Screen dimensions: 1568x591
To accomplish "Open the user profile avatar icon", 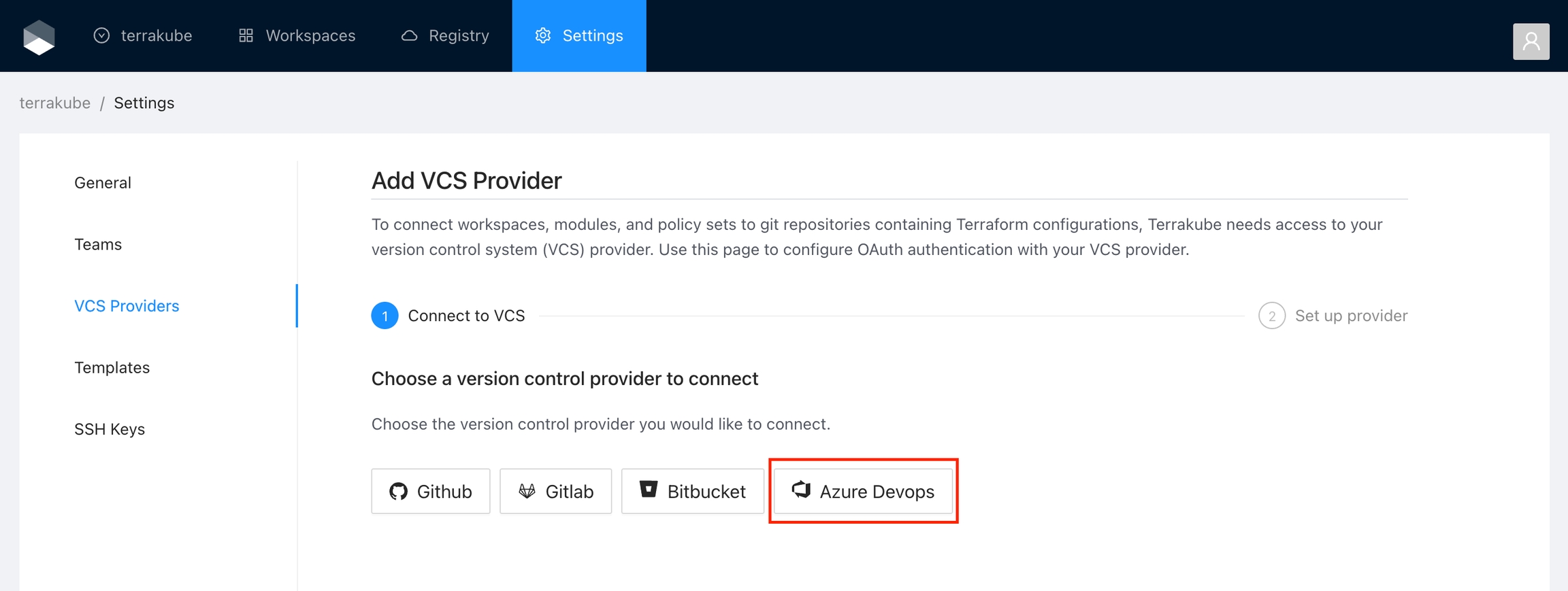I will (x=1531, y=41).
